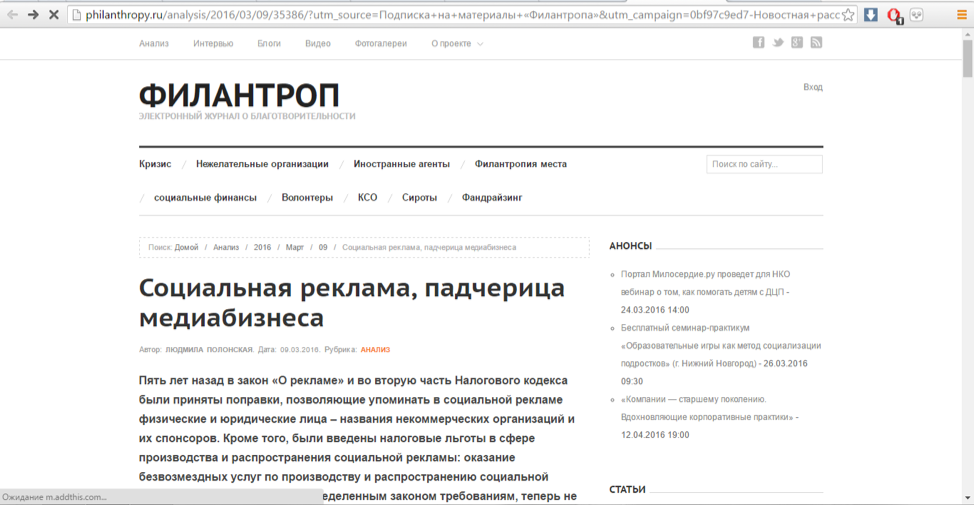
Task: Open the 'Волонтеры' topic
Action: (307, 198)
